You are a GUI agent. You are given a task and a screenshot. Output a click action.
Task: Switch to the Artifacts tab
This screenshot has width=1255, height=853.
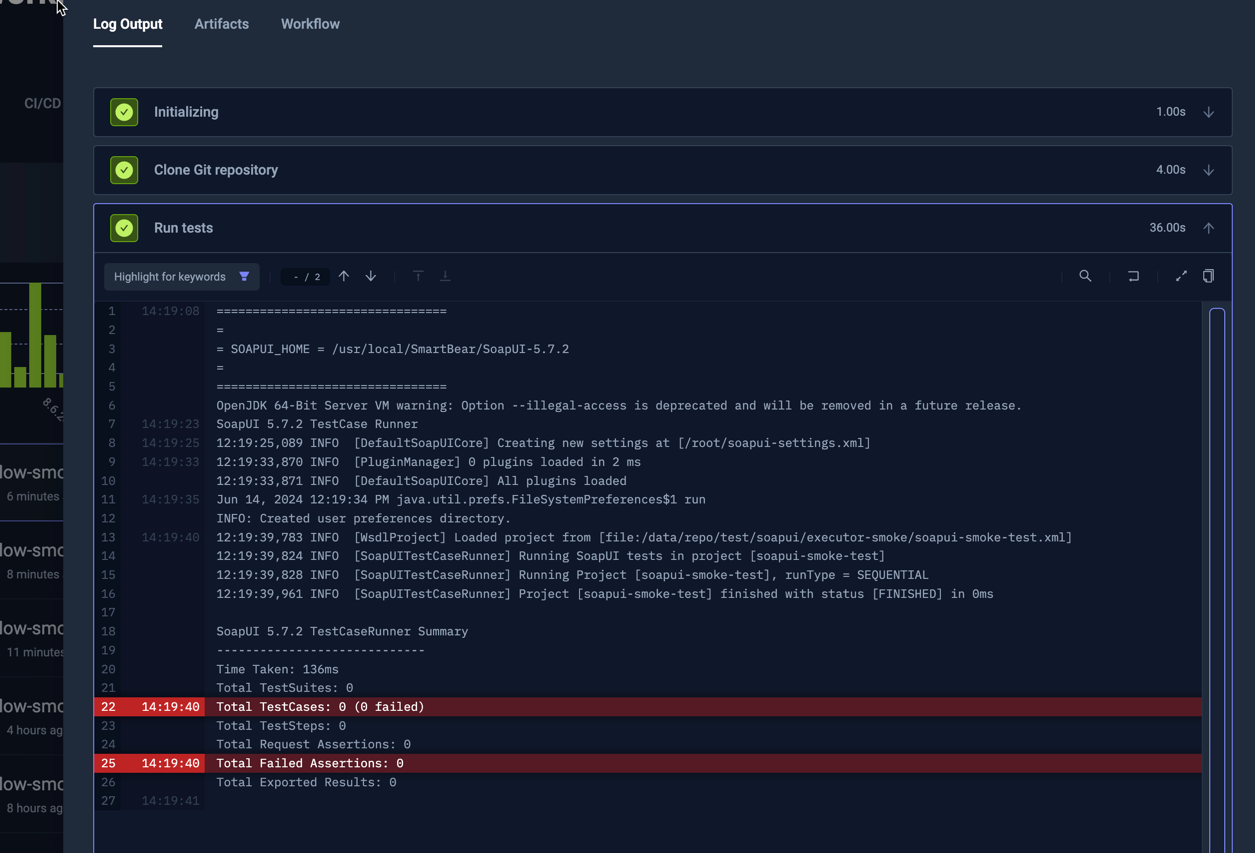tap(221, 24)
